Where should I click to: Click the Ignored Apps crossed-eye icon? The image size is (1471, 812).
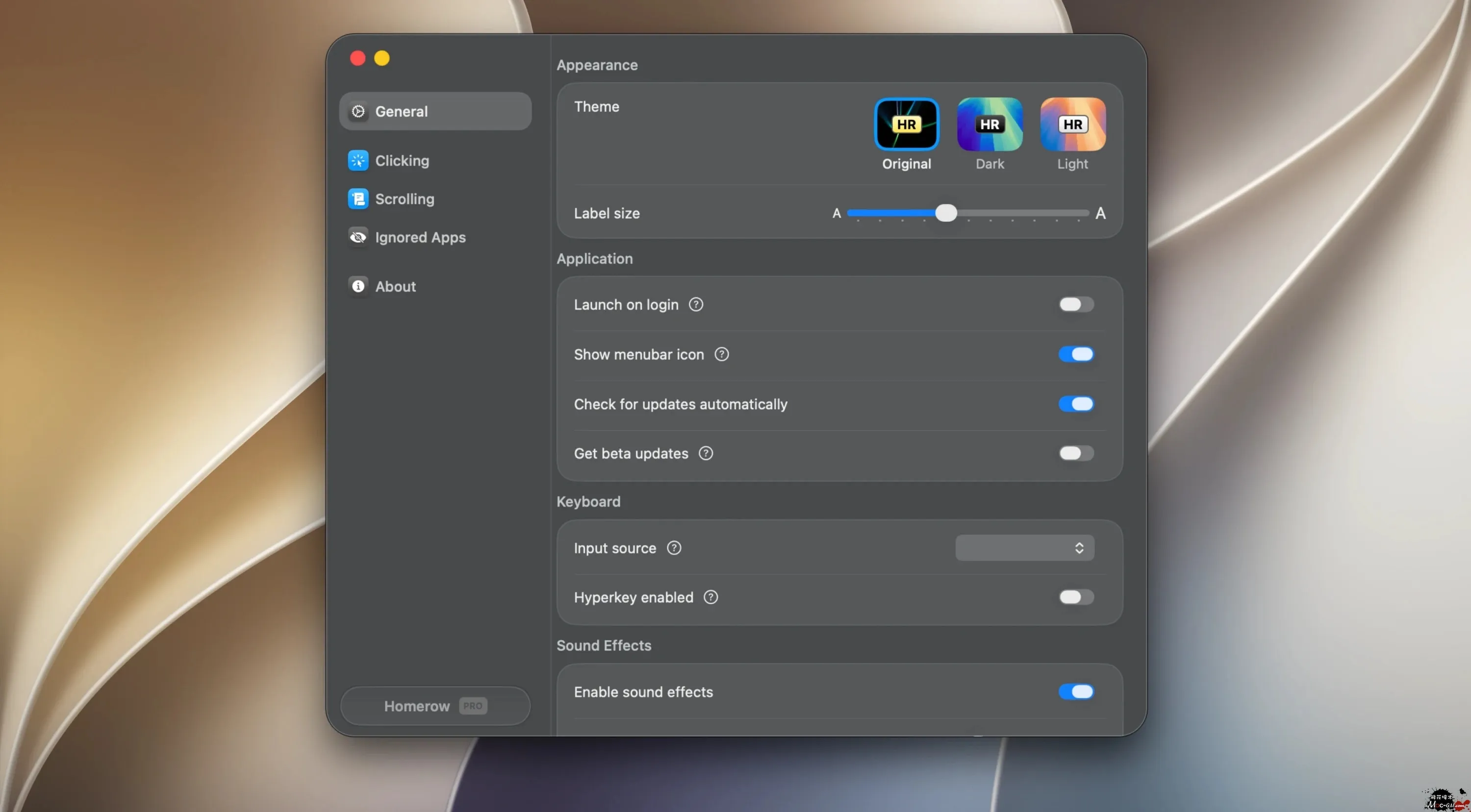(358, 237)
